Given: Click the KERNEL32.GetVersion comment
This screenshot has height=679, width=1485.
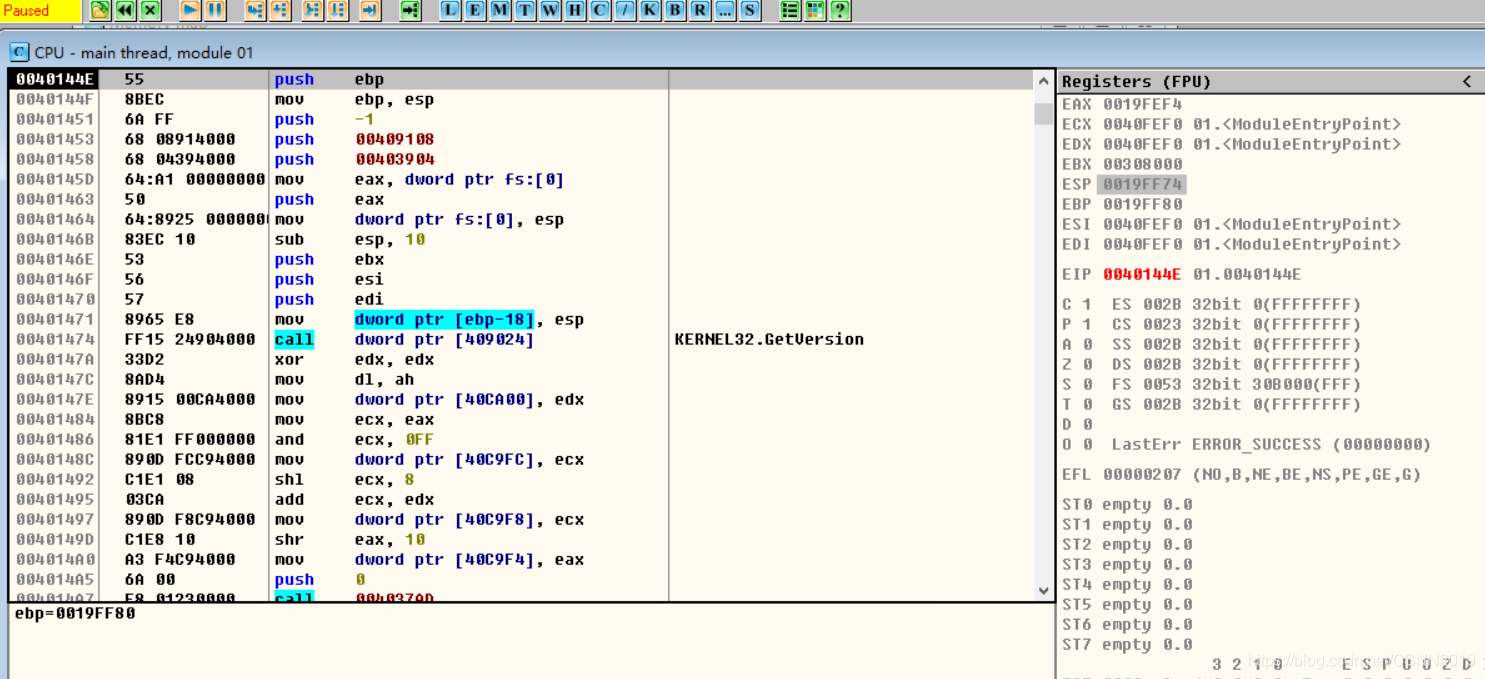Looking at the screenshot, I should tap(769, 339).
